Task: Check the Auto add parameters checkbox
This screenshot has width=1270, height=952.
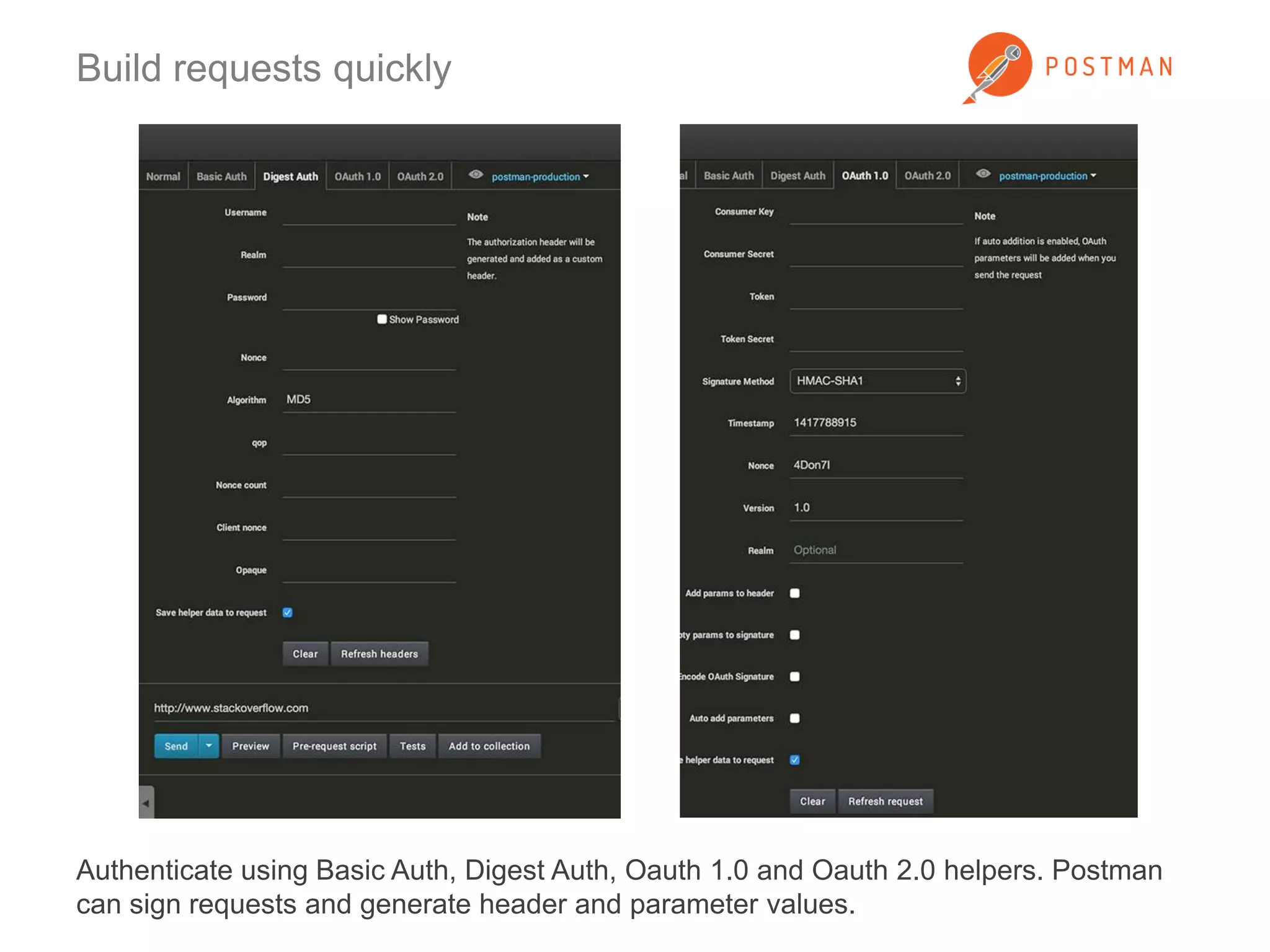Action: [794, 718]
